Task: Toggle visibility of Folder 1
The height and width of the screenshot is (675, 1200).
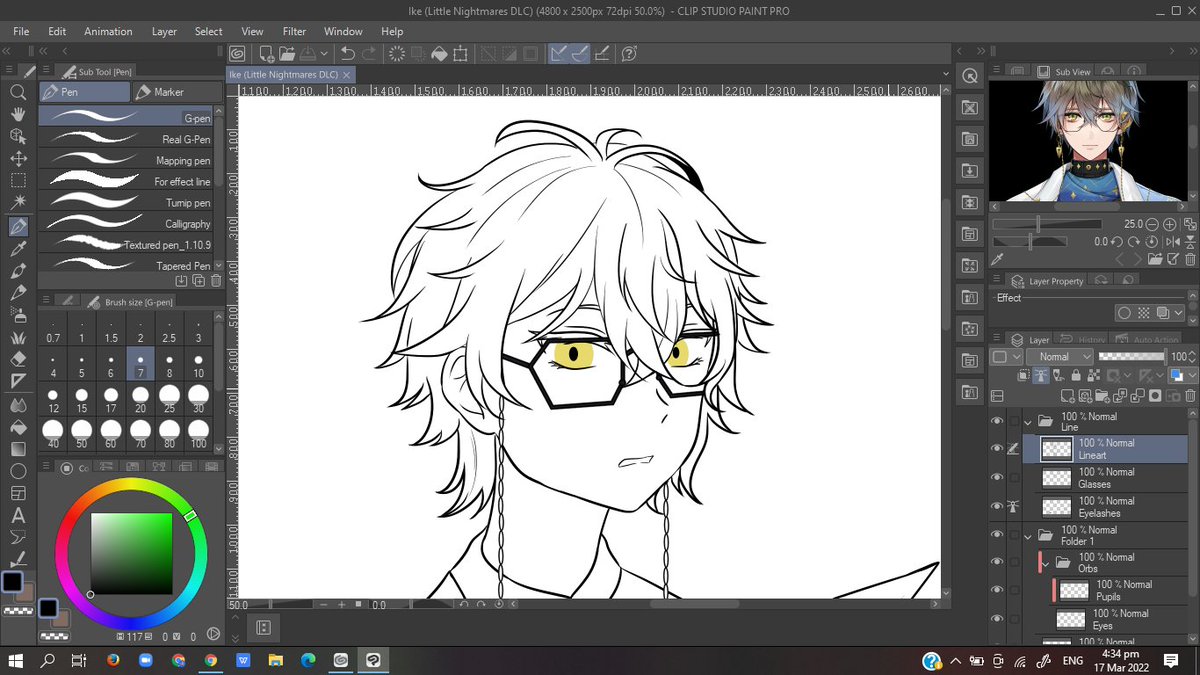Action: [997, 535]
